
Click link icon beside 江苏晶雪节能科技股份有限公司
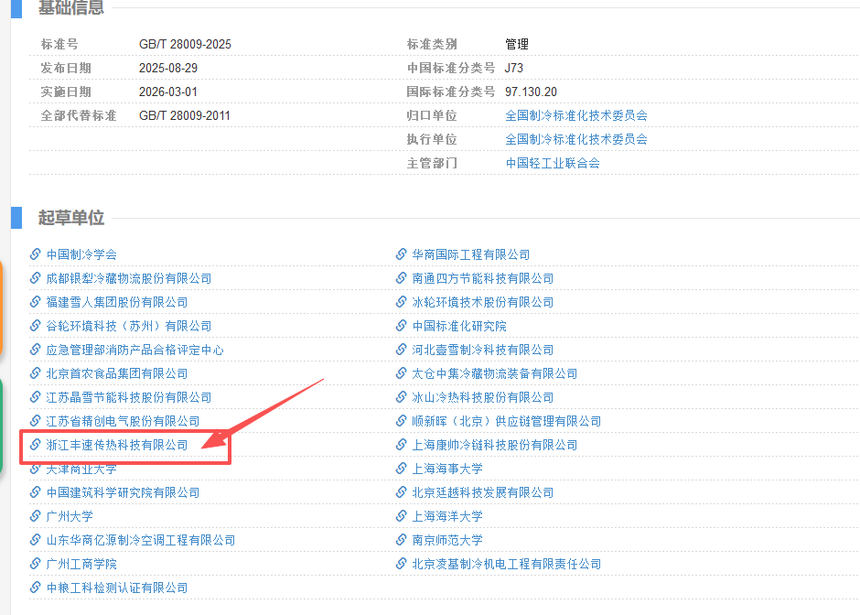[x=36, y=397]
